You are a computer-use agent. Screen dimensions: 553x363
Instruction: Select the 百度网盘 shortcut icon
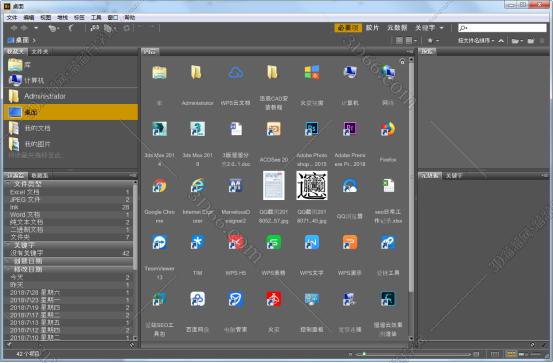point(198,299)
